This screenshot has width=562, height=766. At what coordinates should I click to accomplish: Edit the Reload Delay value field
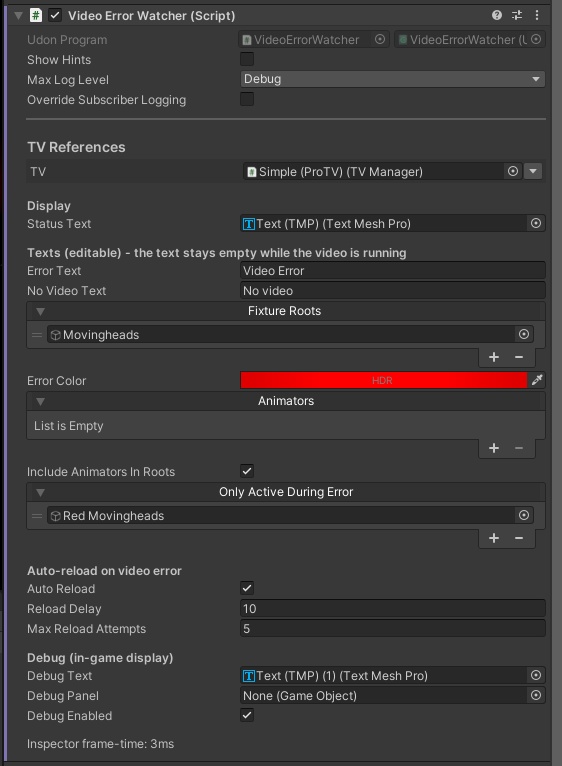pyautogui.click(x=392, y=608)
